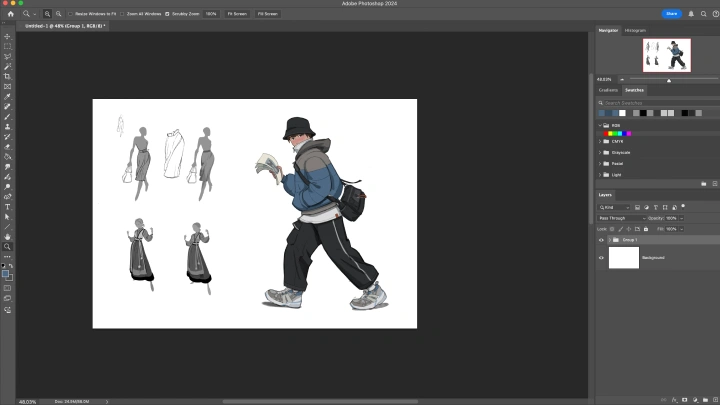Select the Swatches tab
Viewport: 720px width, 405px height.
click(x=634, y=90)
